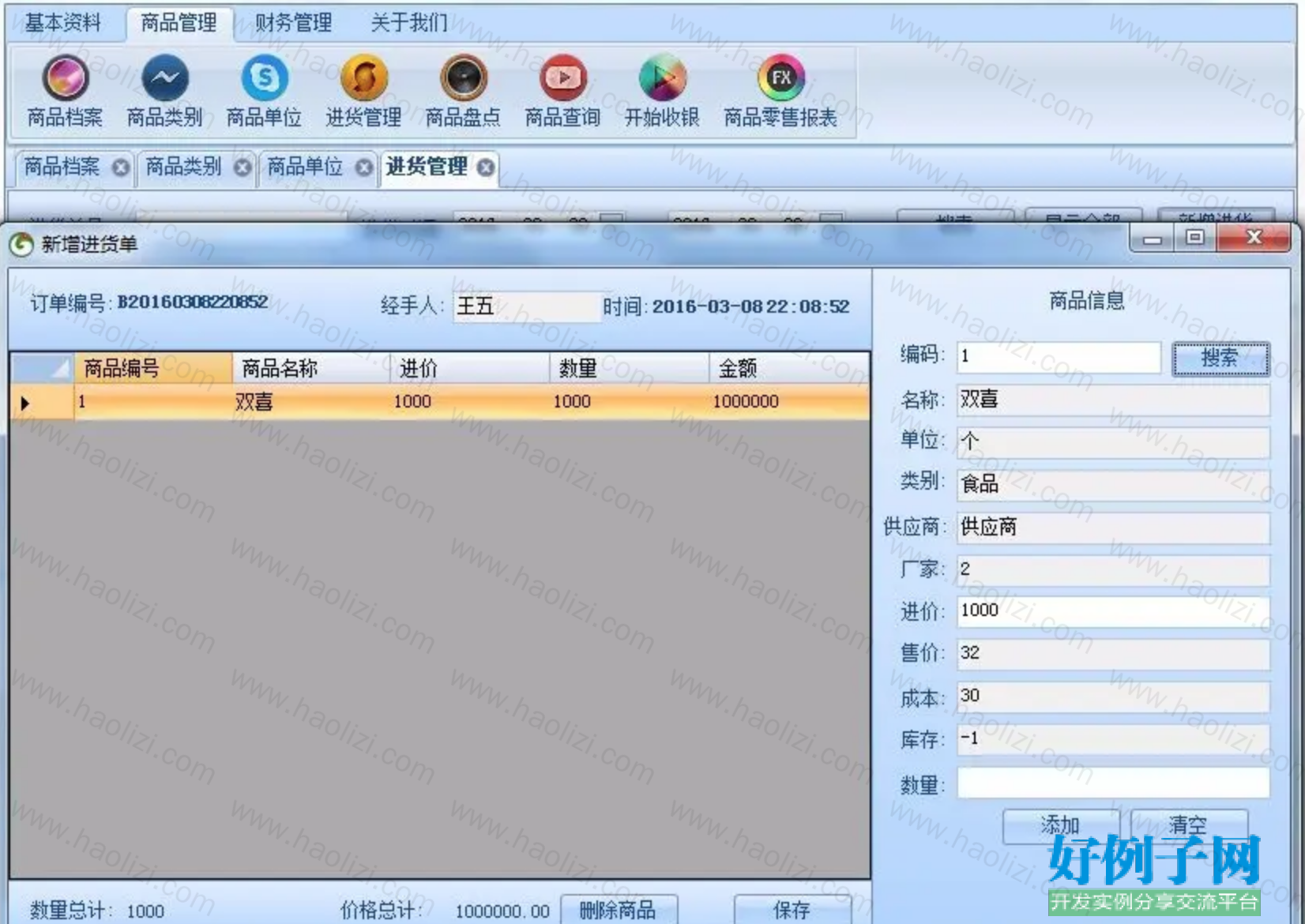Click the 添加 button
Image resolution: width=1305 pixels, height=924 pixels.
click(1061, 825)
